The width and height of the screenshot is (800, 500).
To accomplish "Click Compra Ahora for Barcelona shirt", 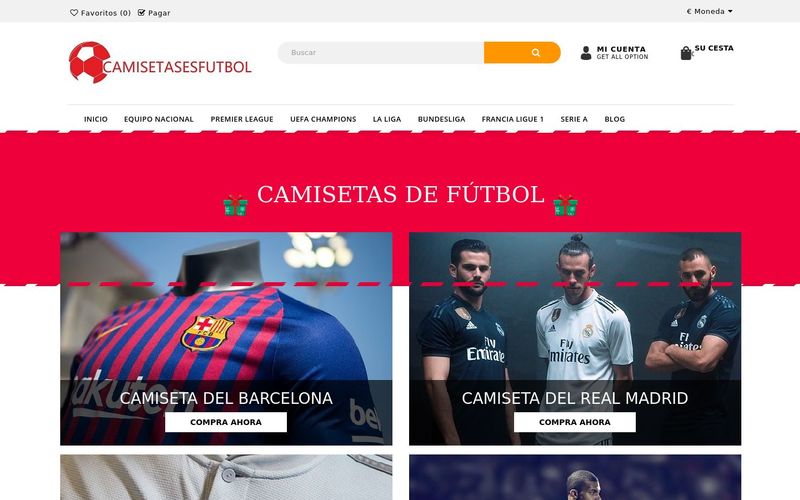I will click(226, 422).
